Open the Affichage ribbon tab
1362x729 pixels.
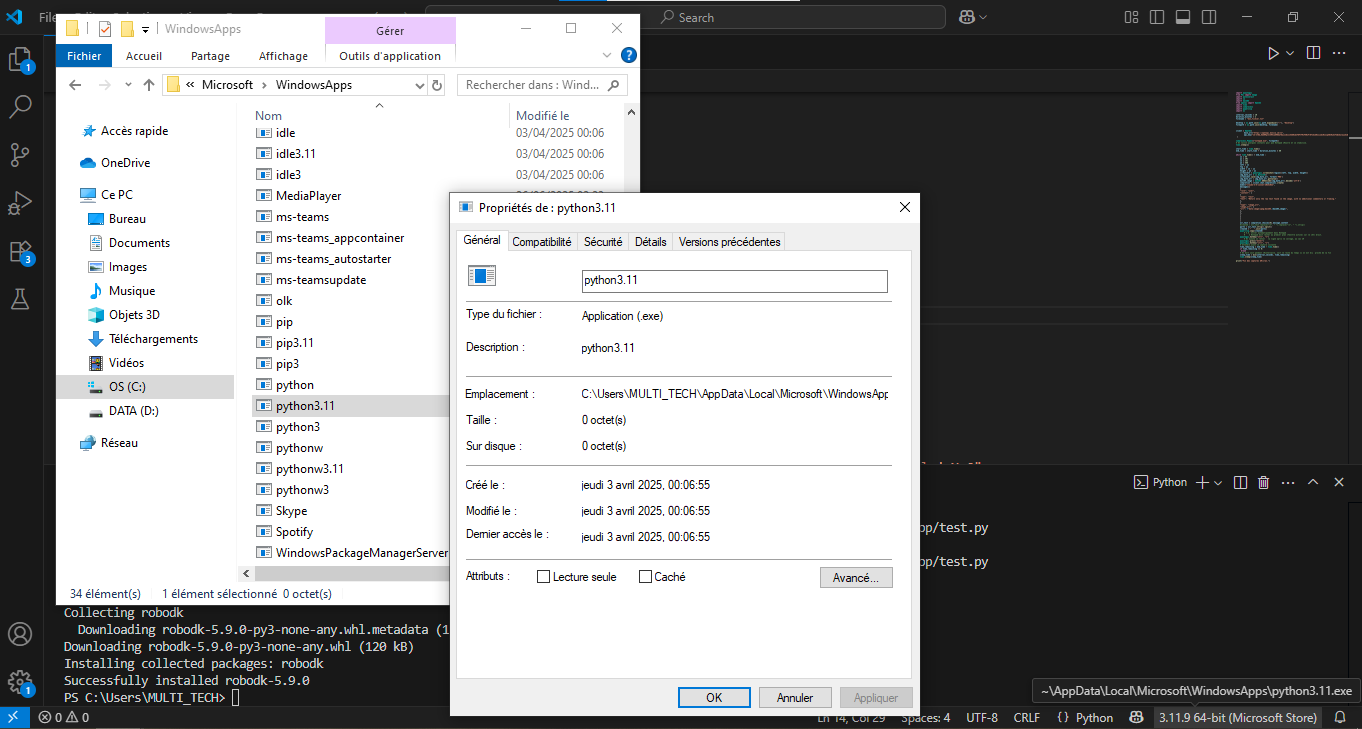[283, 56]
